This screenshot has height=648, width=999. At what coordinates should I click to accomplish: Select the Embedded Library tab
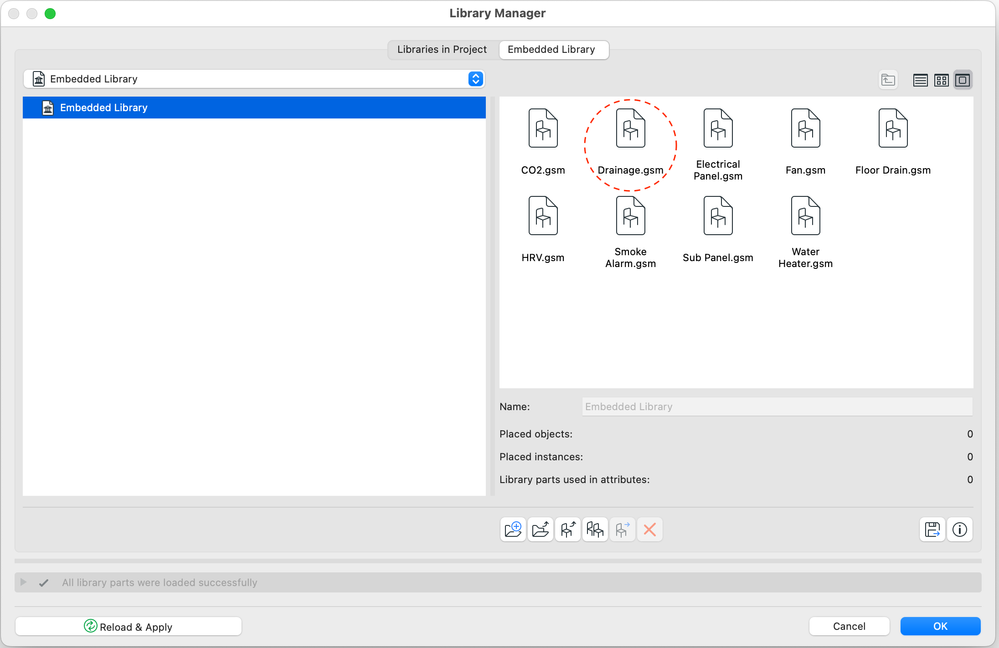pos(553,49)
